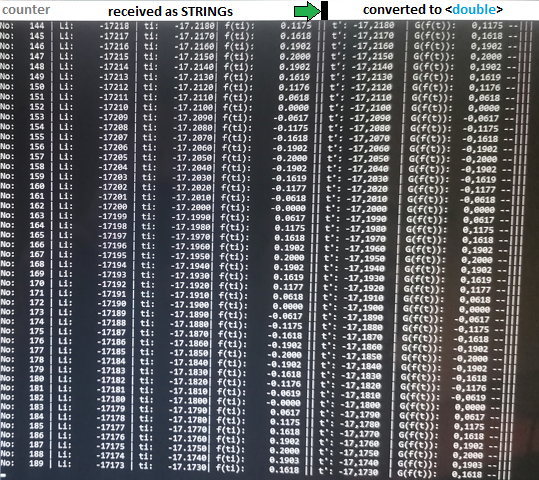
Task: Click Li value -17210 in row 152
Action: click(x=113, y=107)
